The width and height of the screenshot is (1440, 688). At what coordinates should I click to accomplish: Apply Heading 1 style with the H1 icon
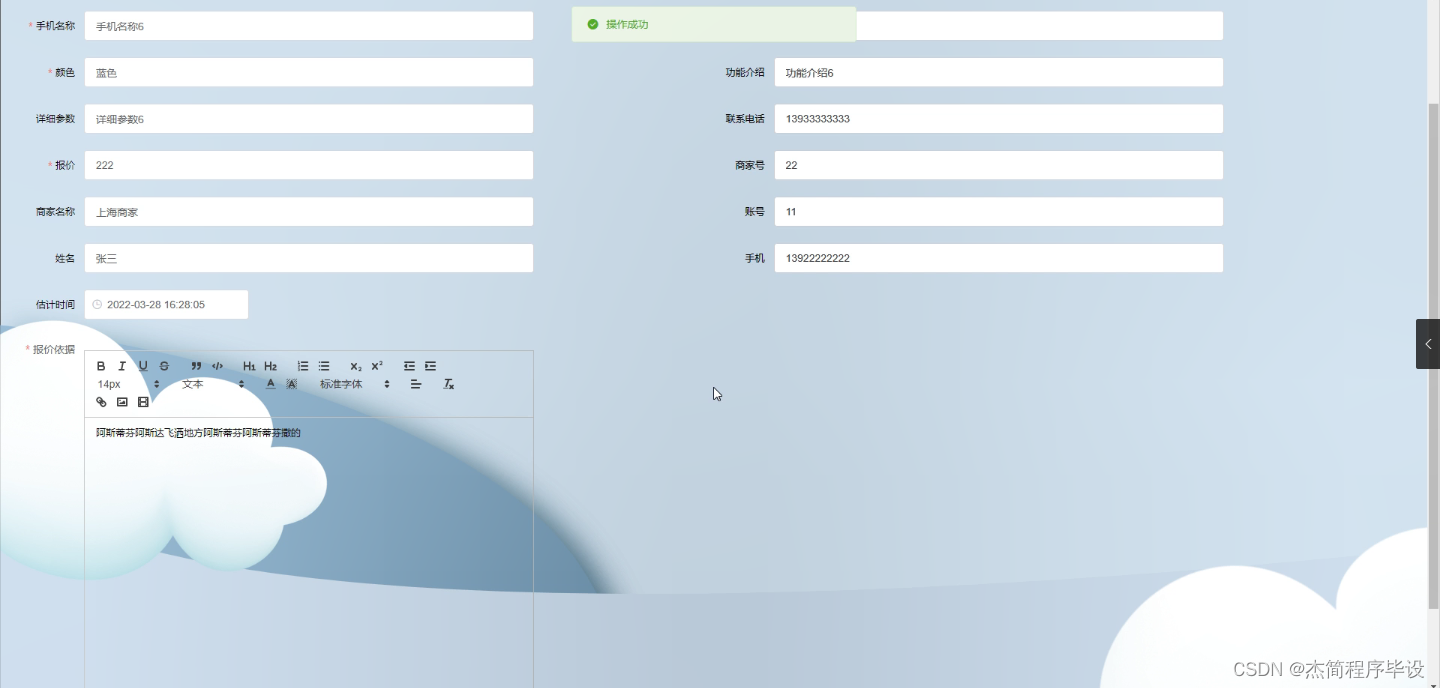click(x=250, y=365)
